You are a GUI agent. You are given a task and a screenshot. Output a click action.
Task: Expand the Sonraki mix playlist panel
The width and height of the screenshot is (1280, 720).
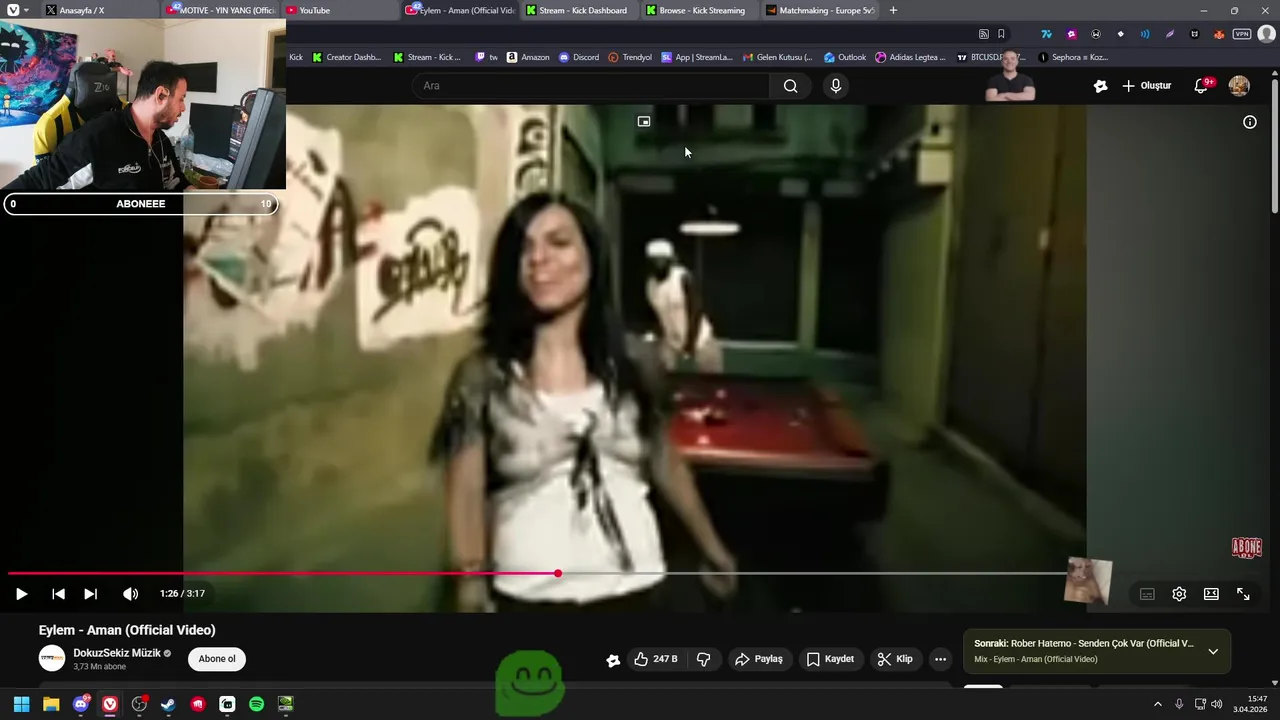click(x=1213, y=651)
